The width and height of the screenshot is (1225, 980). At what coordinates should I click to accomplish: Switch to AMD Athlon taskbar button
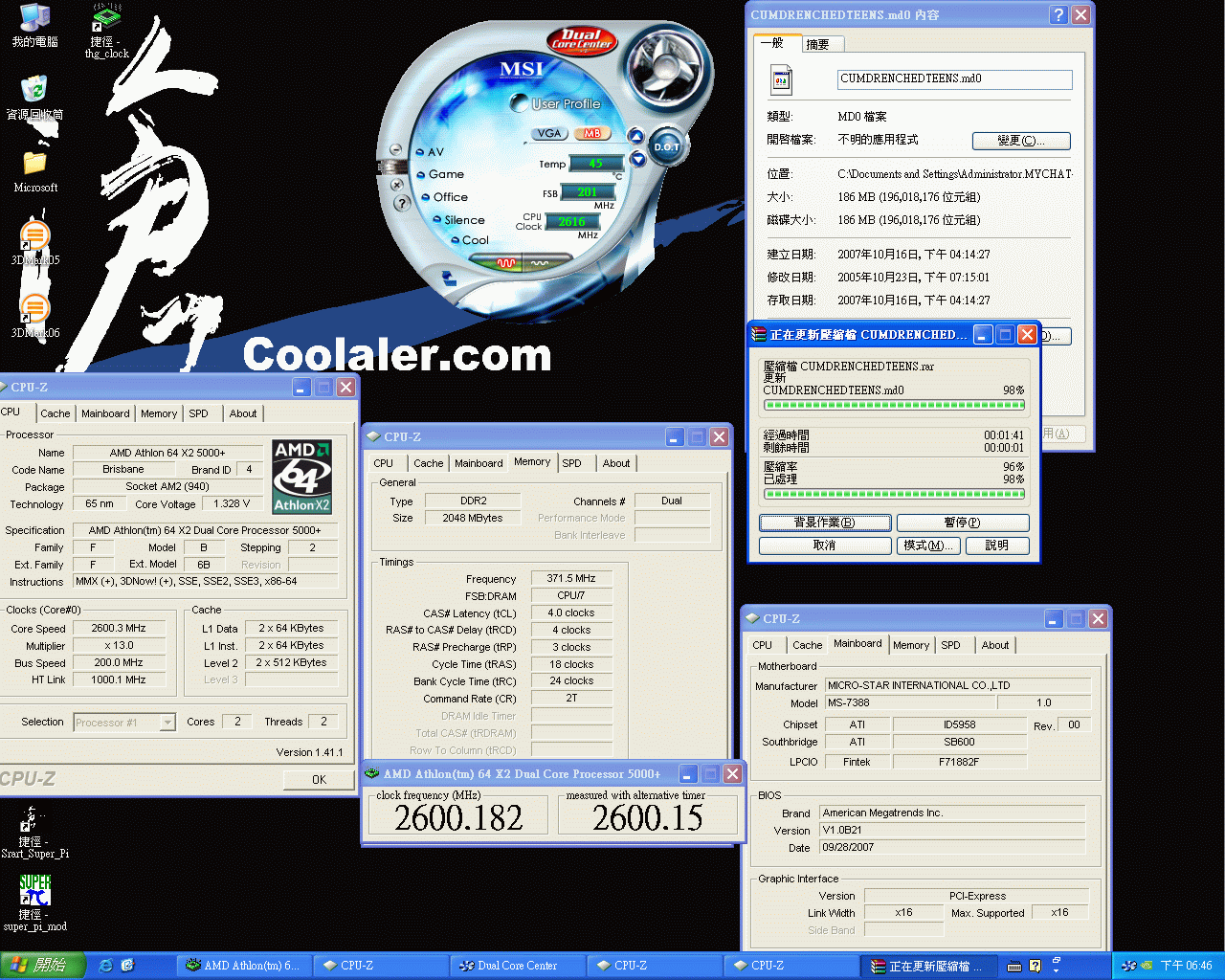(x=242, y=966)
